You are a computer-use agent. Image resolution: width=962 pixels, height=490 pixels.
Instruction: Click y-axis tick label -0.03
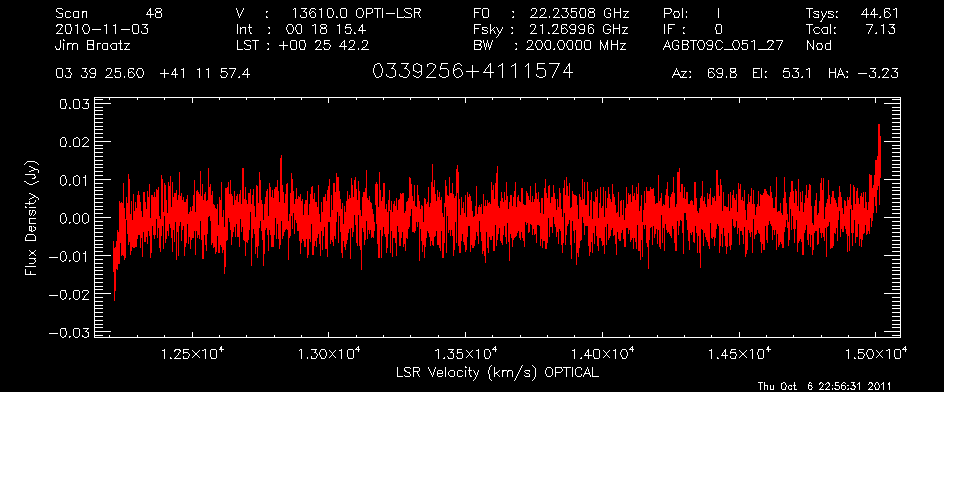pos(69,333)
